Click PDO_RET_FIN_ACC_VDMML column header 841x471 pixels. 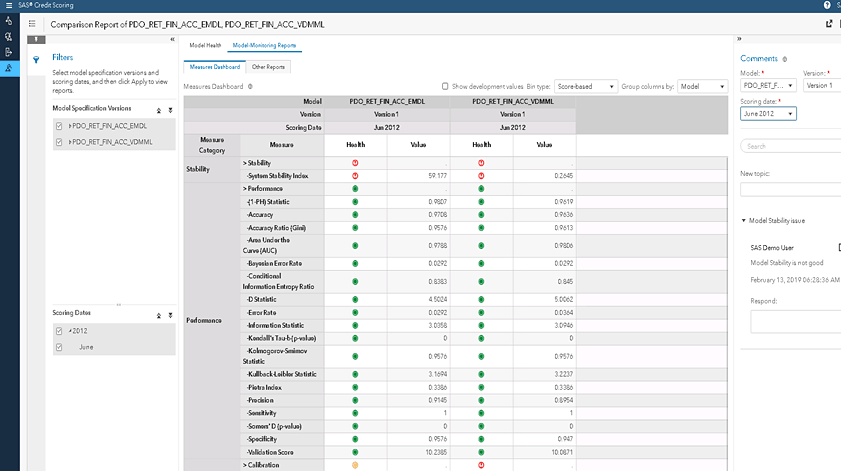click(x=513, y=101)
